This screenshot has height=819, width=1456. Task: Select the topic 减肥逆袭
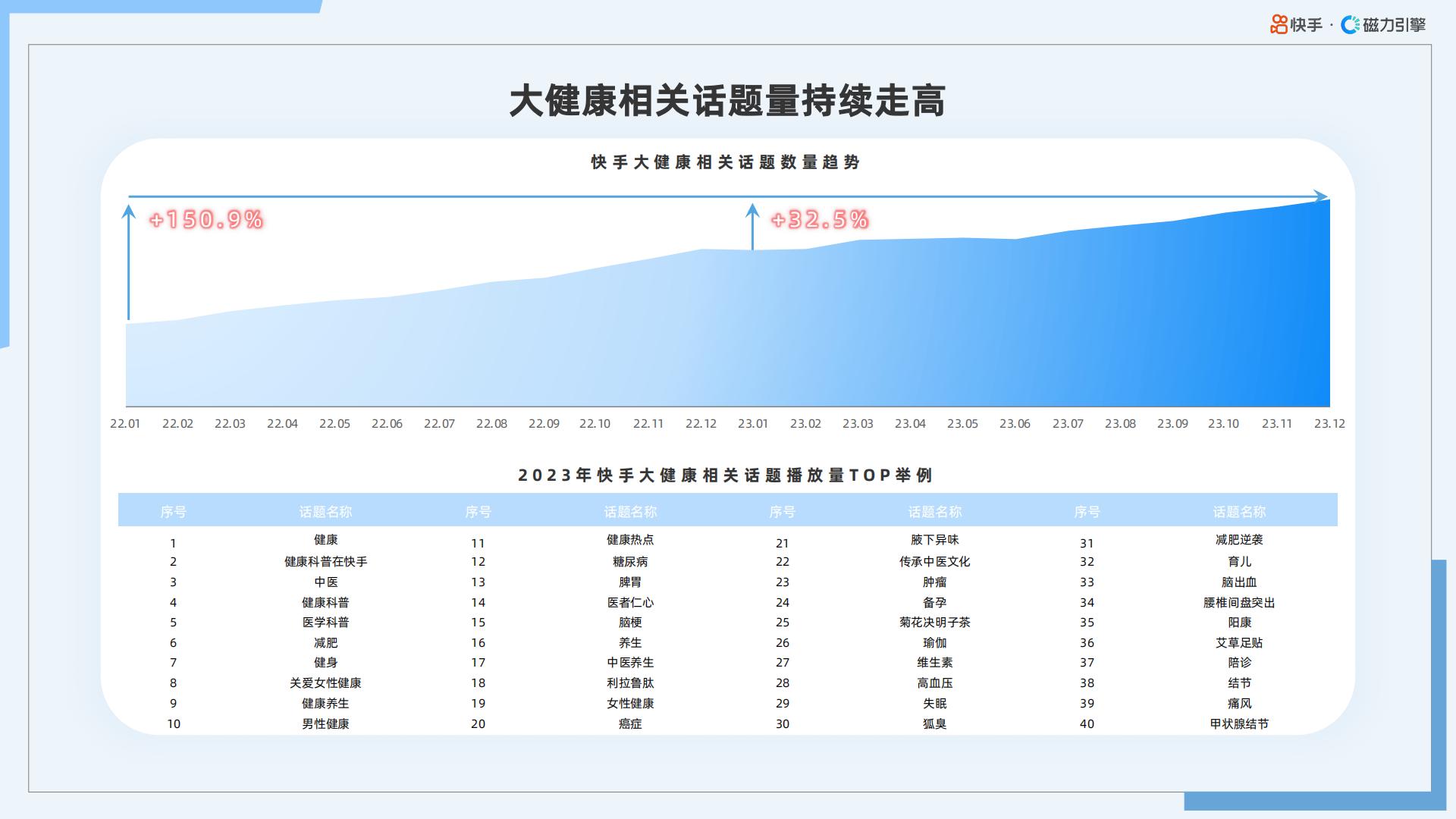(1239, 540)
